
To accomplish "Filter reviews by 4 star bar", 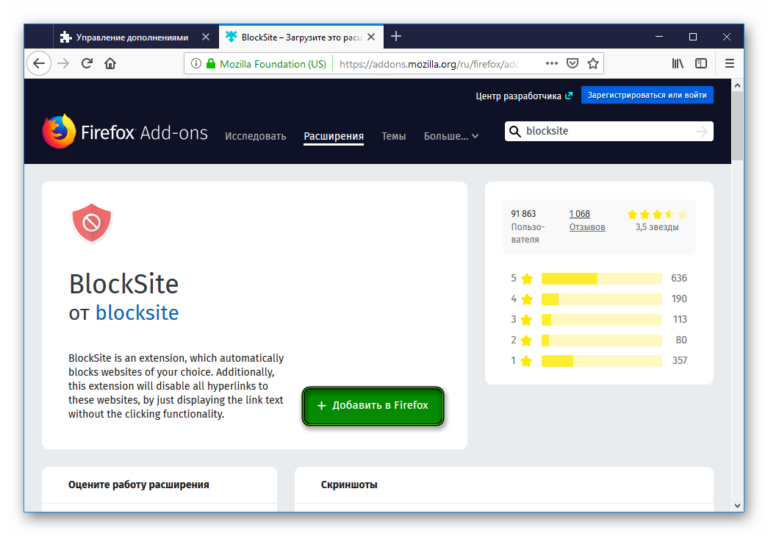I will 601,299.
